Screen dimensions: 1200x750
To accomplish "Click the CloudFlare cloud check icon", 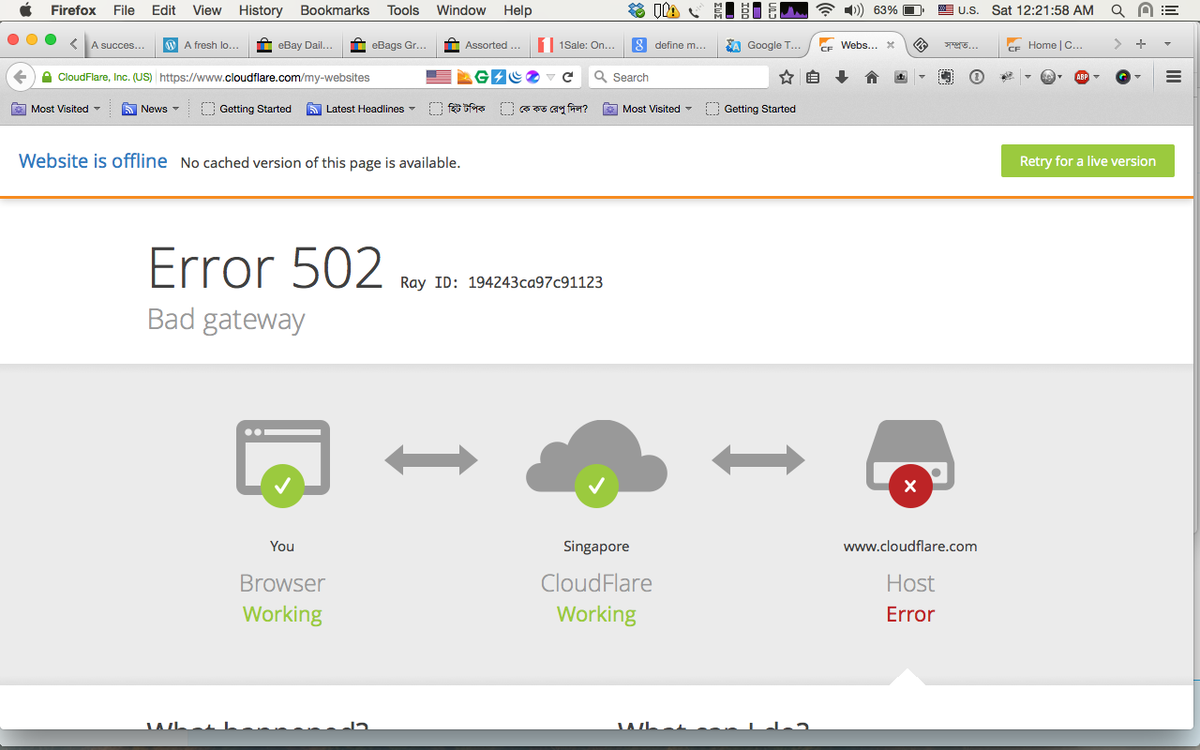I will click(596, 487).
